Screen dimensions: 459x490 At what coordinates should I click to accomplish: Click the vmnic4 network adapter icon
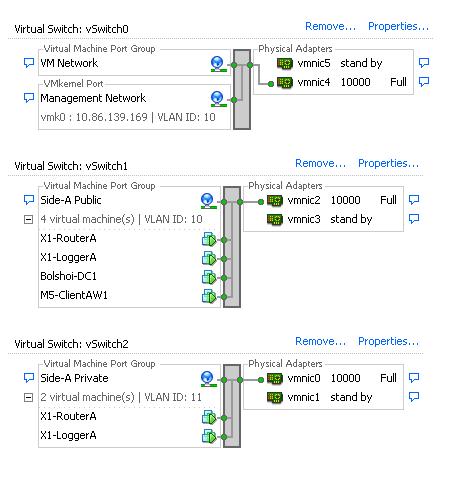click(x=285, y=82)
